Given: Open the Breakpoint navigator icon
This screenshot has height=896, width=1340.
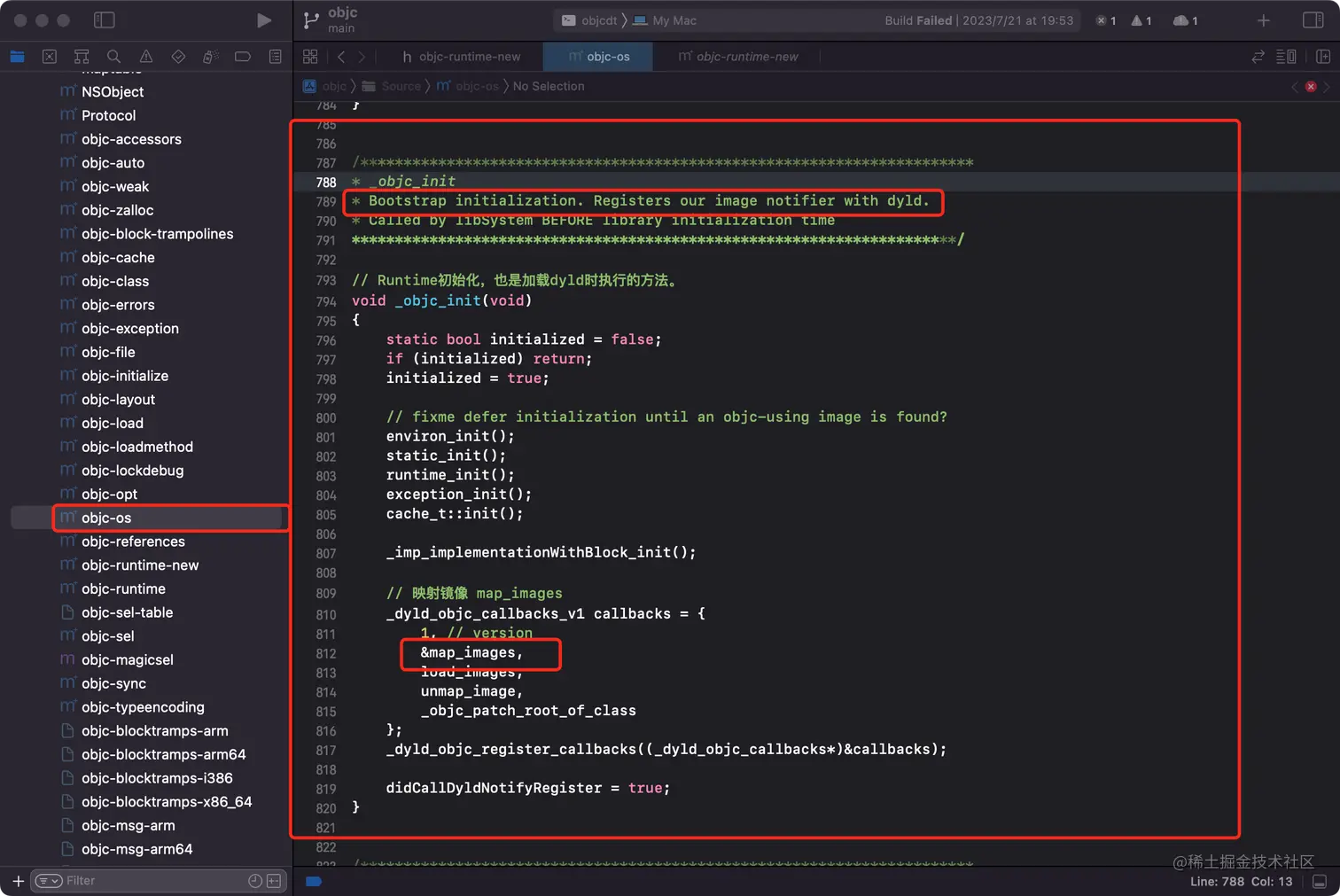Looking at the screenshot, I should point(243,57).
